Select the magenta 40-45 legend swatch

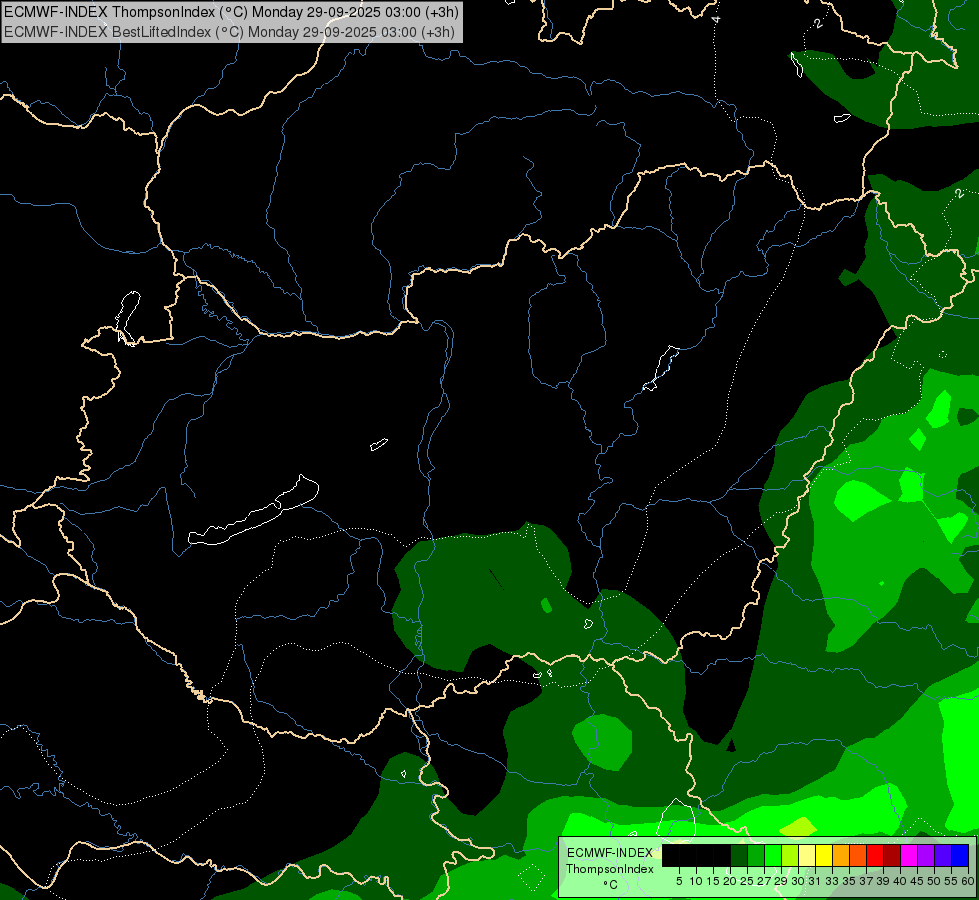point(908,855)
